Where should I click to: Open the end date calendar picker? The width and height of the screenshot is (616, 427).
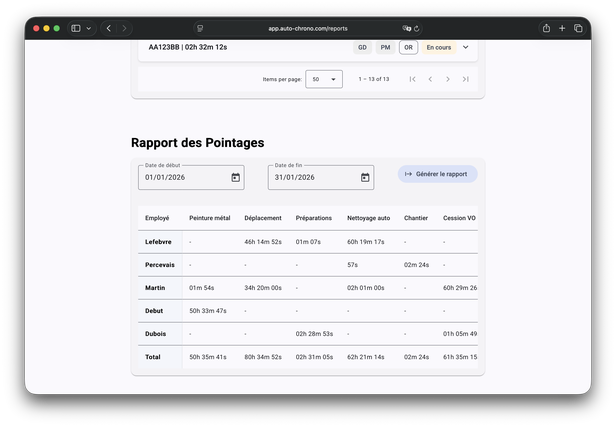pyautogui.click(x=365, y=178)
